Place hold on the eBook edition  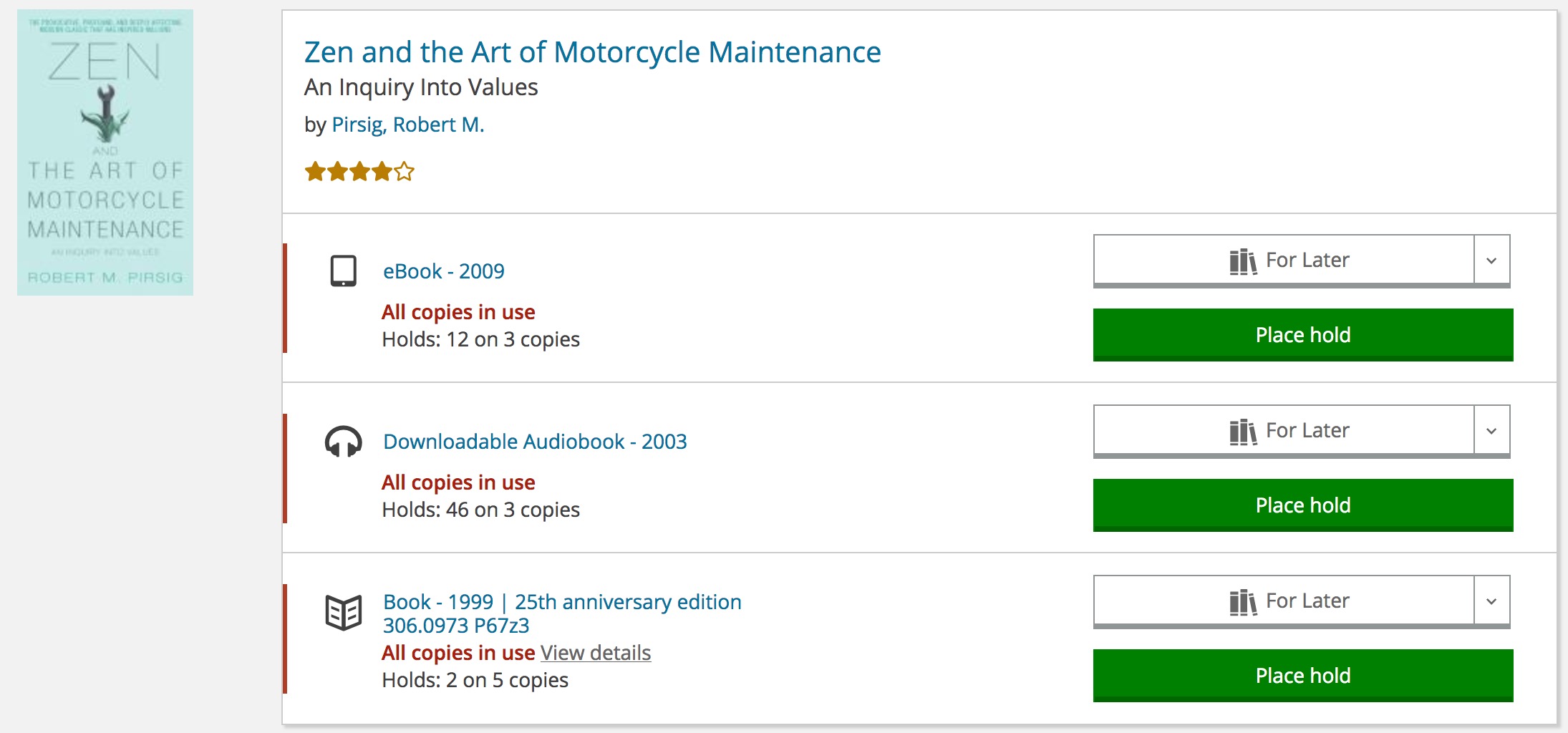point(1303,335)
